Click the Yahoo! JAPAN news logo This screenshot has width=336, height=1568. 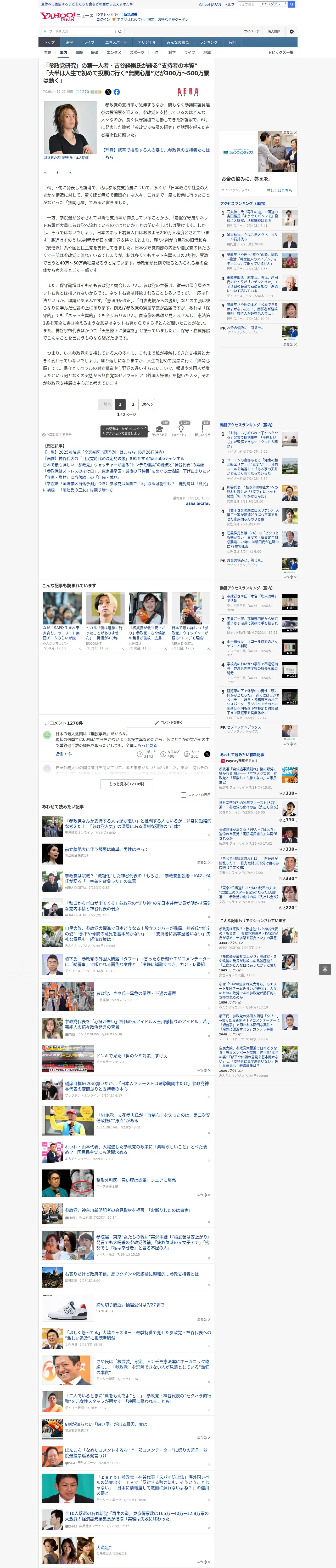point(66,16)
